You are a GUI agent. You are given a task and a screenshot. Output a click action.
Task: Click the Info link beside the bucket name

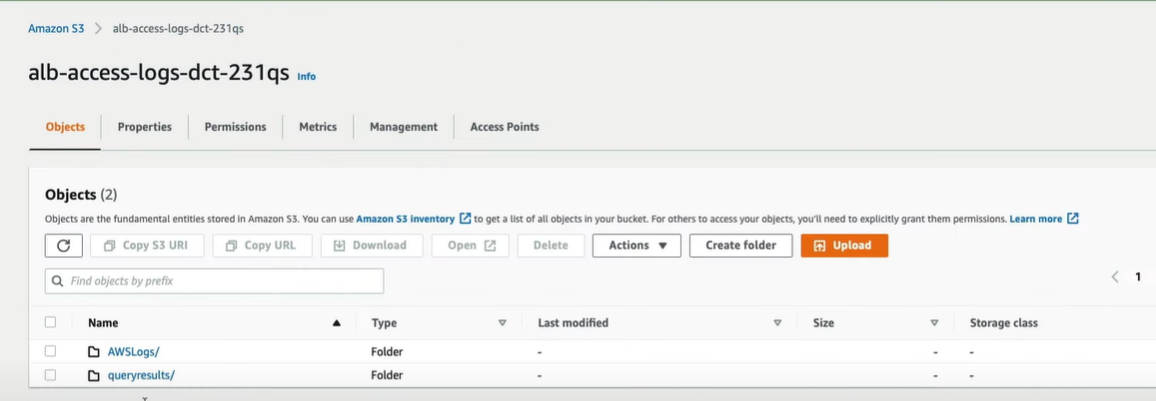coord(306,77)
